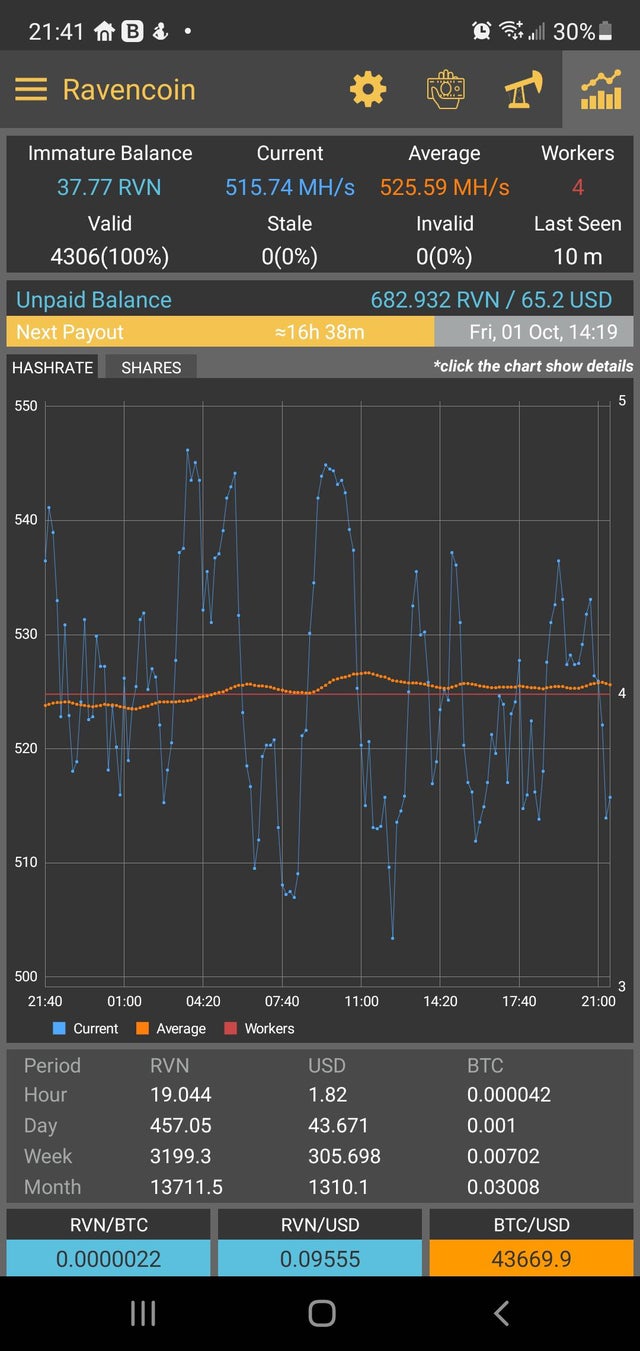Tap the Month USD value 1310.1

pos(339,1187)
